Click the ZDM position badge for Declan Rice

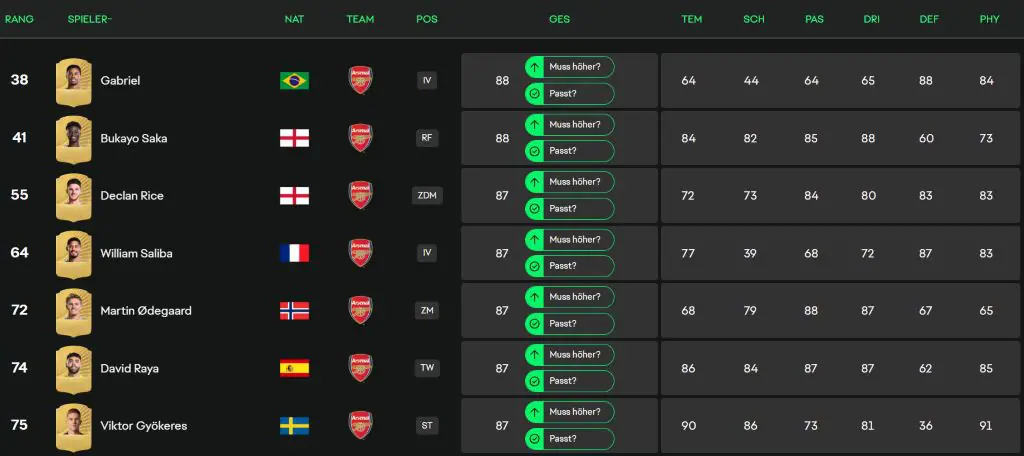pyautogui.click(x=427, y=196)
